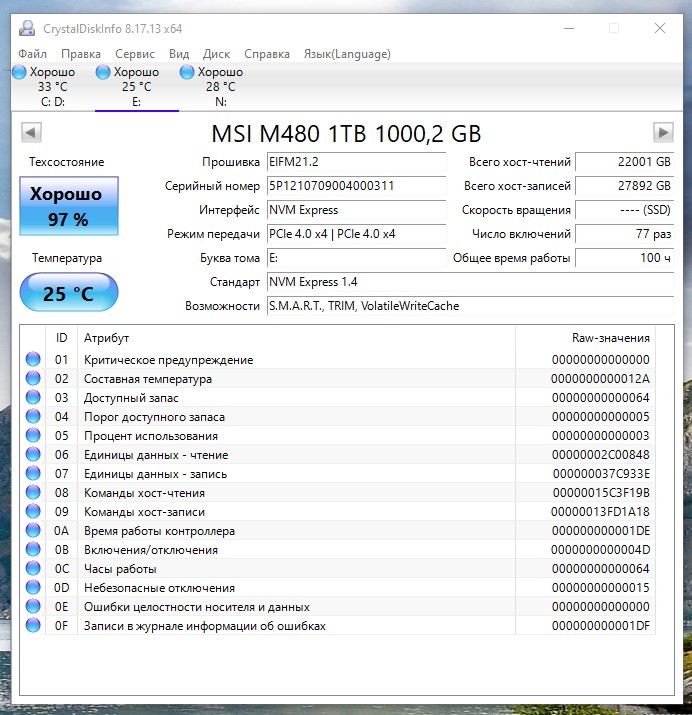This screenshot has height=715, width=692.
Task: Click status orb of attribute 0D
Action: pos(33,587)
